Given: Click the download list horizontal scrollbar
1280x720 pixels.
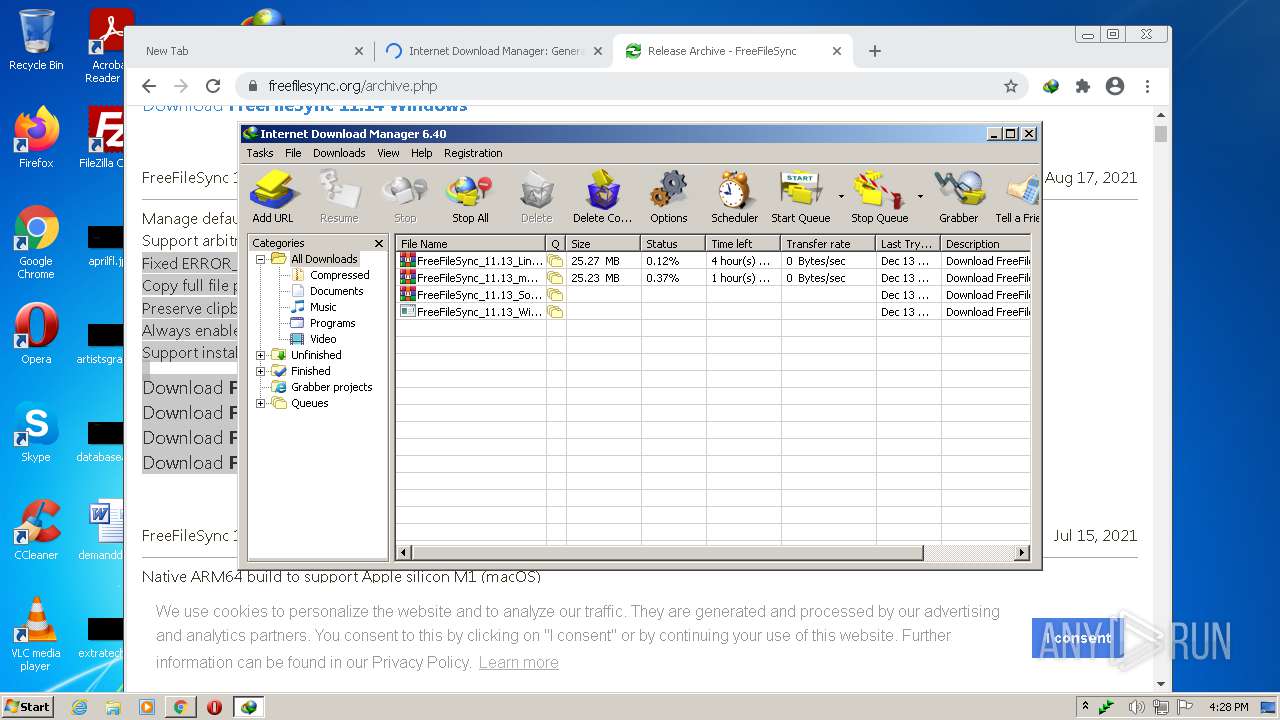Looking at the screenshot, I should pyautogui.click(x=667, y=552).
